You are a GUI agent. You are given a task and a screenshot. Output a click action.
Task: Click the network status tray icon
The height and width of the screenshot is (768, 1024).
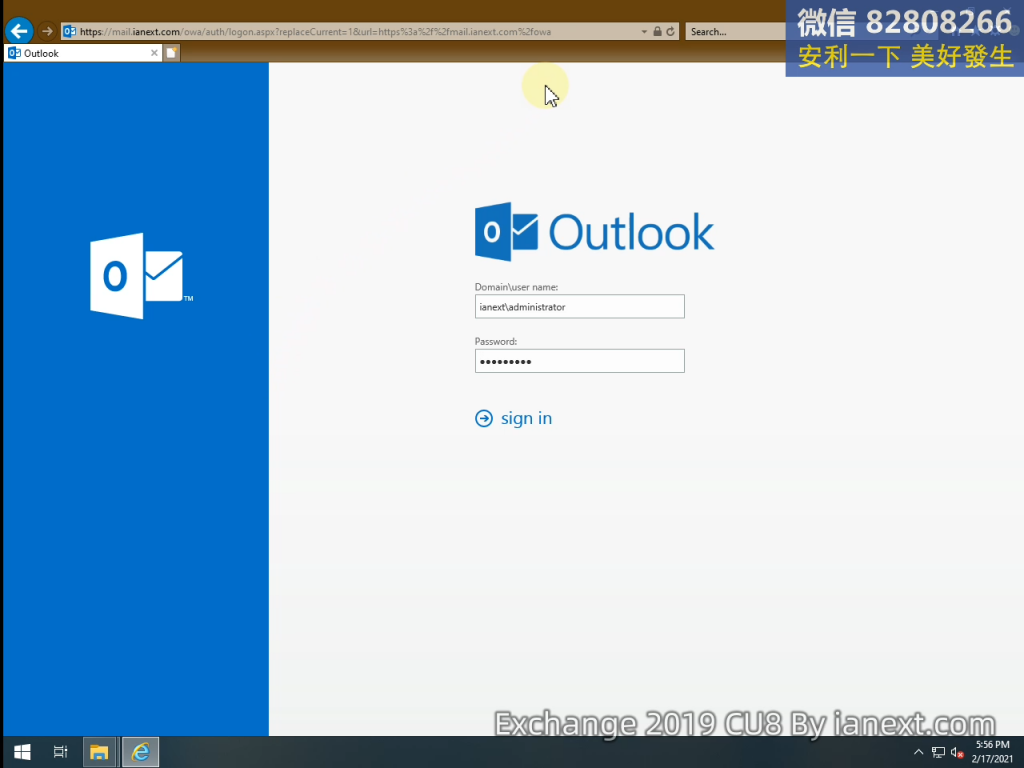coord(938,752)
